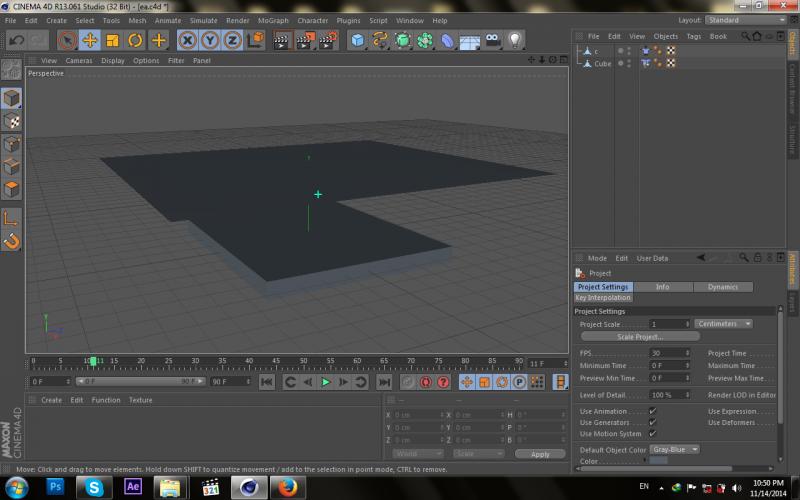Open the MoGraph menu
The height and width of the screenshot is (500, 800).
point(273,20)
